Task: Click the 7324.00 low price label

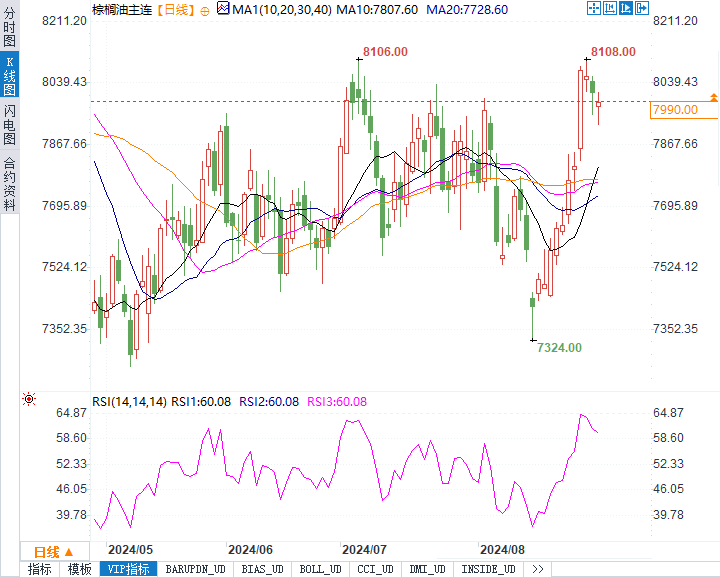Action: (559, 347)
